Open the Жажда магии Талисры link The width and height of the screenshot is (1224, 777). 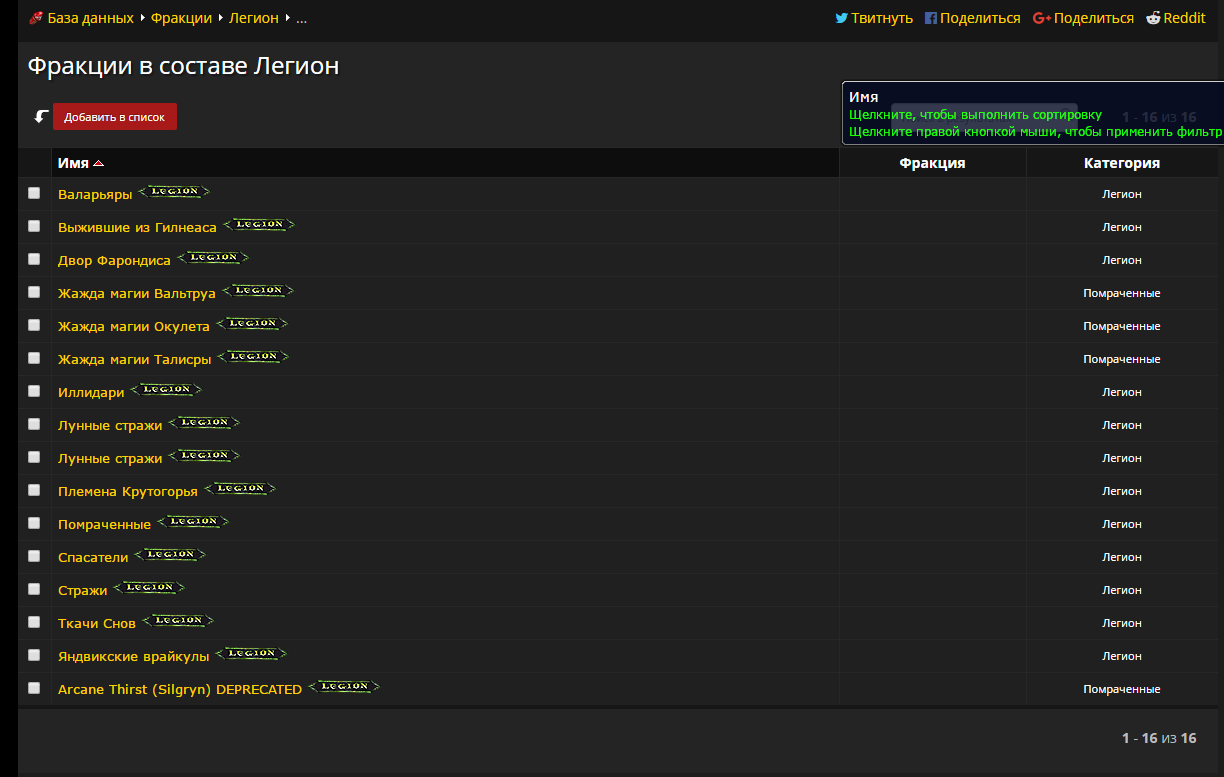tap(134, 359)
